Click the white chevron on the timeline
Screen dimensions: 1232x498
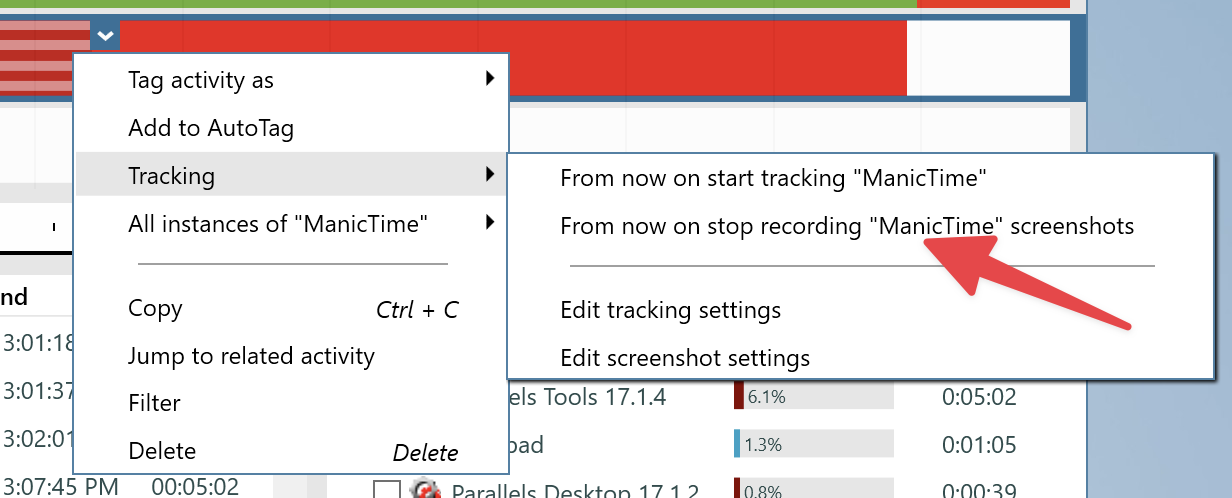(x=105, y=37)
